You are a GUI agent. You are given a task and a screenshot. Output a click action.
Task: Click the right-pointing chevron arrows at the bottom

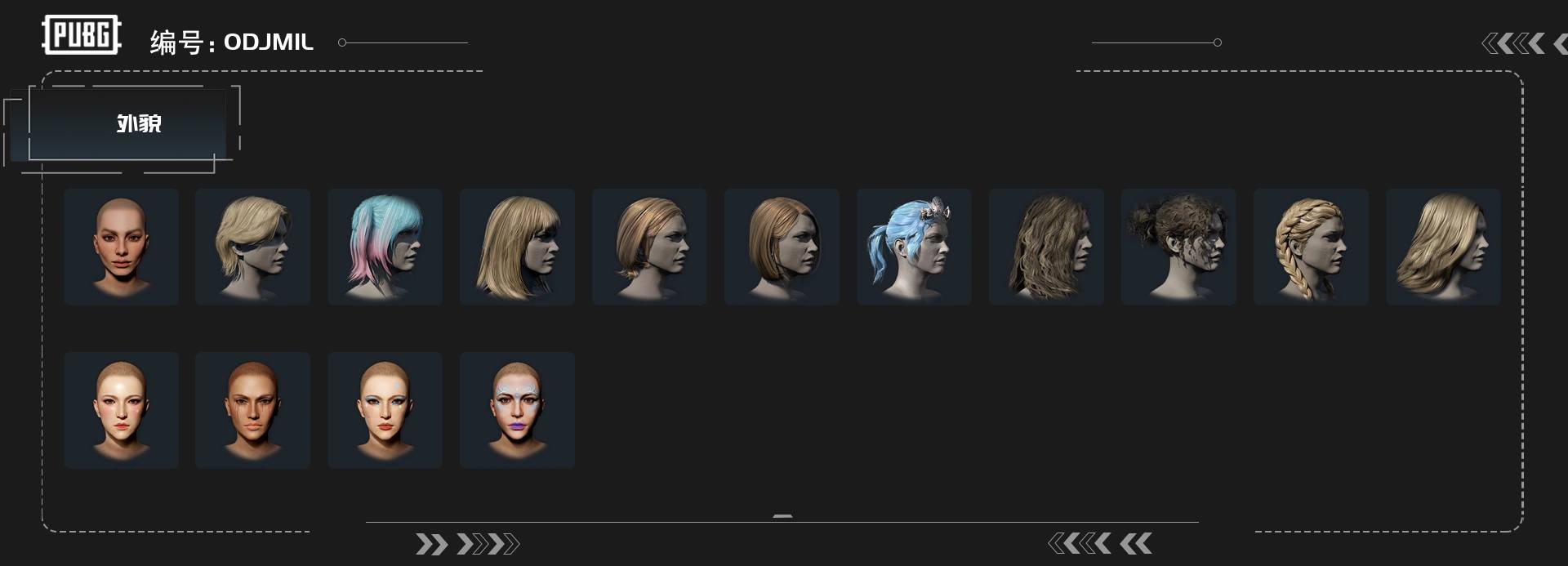[467, 544]
